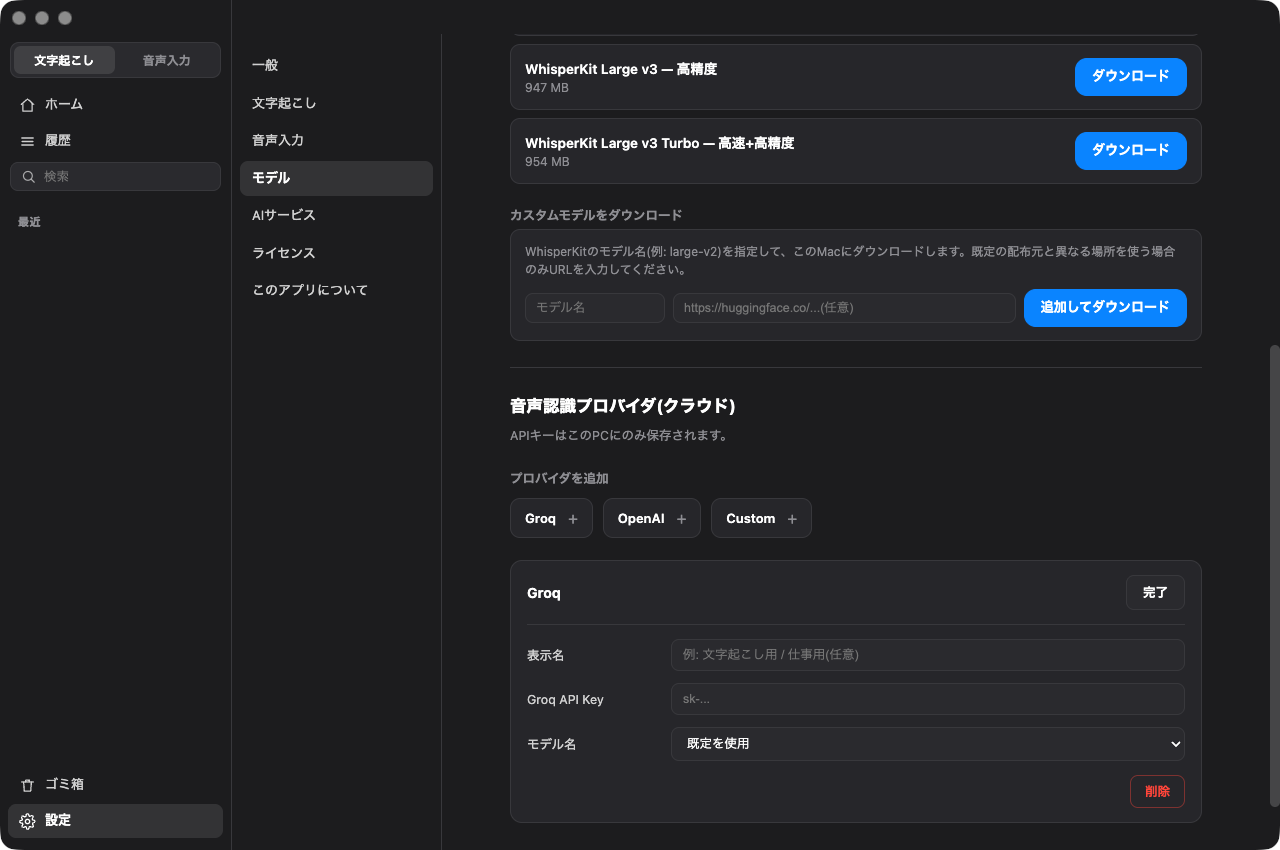Click the 追加してダウンロード button
The width and height of the screenshot is (1280, 850).
[1105, 308]
